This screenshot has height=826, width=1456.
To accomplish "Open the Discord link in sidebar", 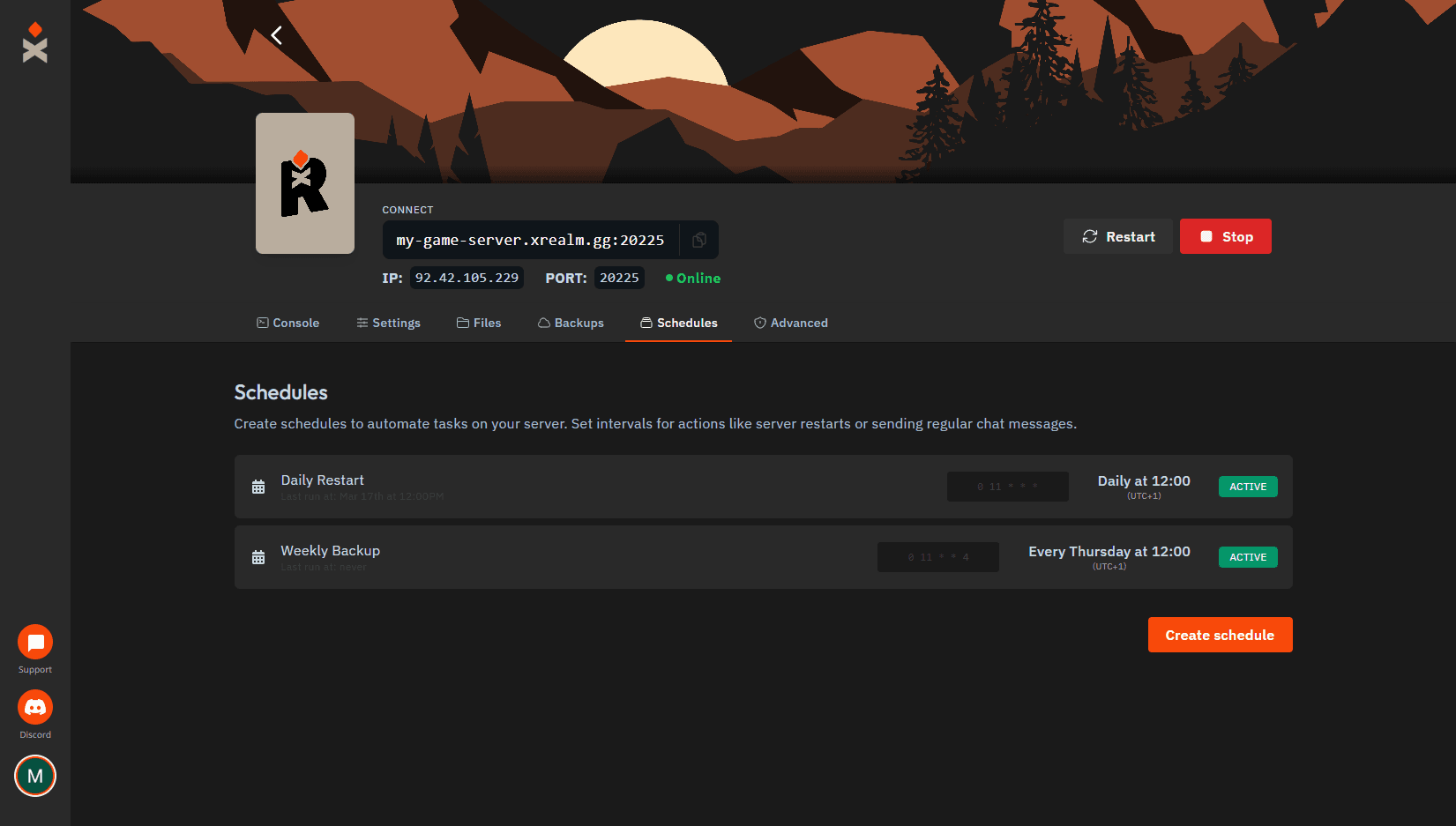I will pyautogui.click(x=35, y=708).
